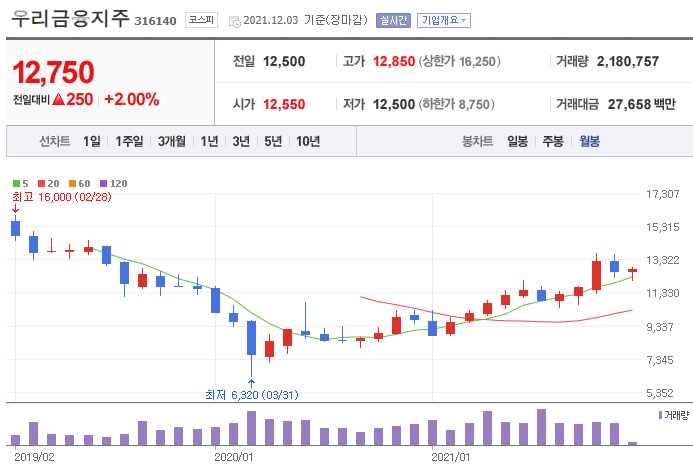Image resolution: width=693 pixels, height=470 pixels.
Task: Click the 2019/02 axis label
Action: (34, 457)
